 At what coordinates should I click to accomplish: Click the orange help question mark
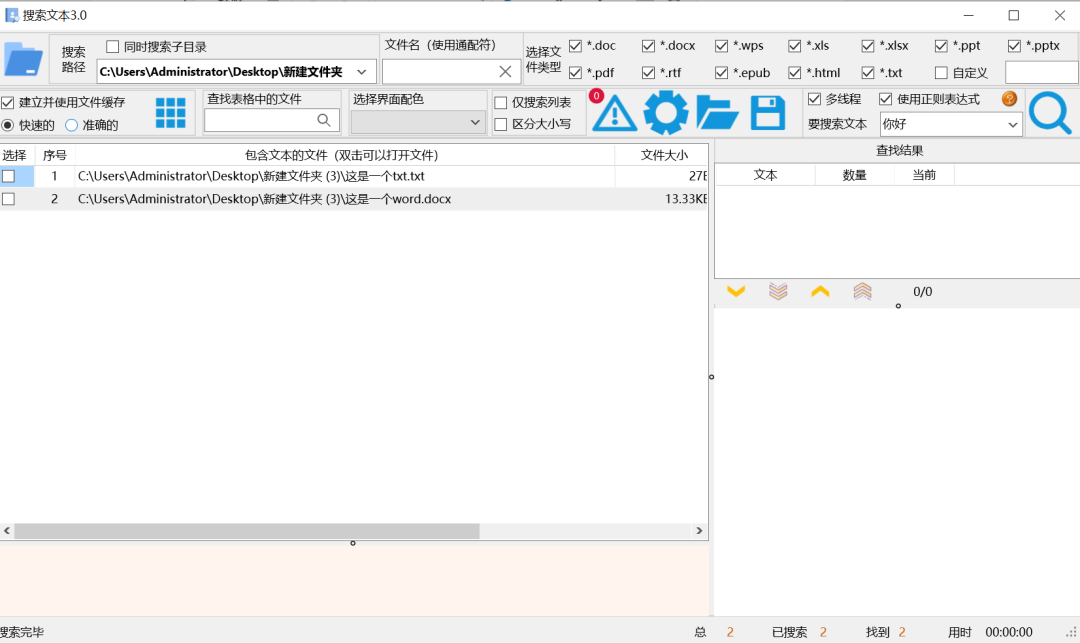pos(1009,99)
